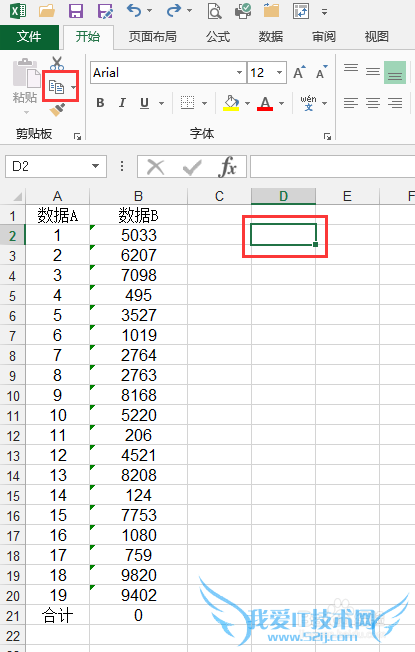The image size is (415, 652).
Task: Switch to the 审阅 tab
Action: [324, 37]
